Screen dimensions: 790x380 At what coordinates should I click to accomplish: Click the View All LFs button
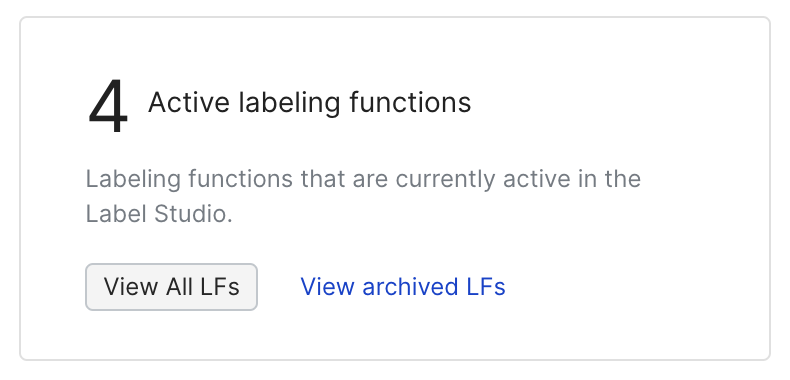(x=171, y=287)
